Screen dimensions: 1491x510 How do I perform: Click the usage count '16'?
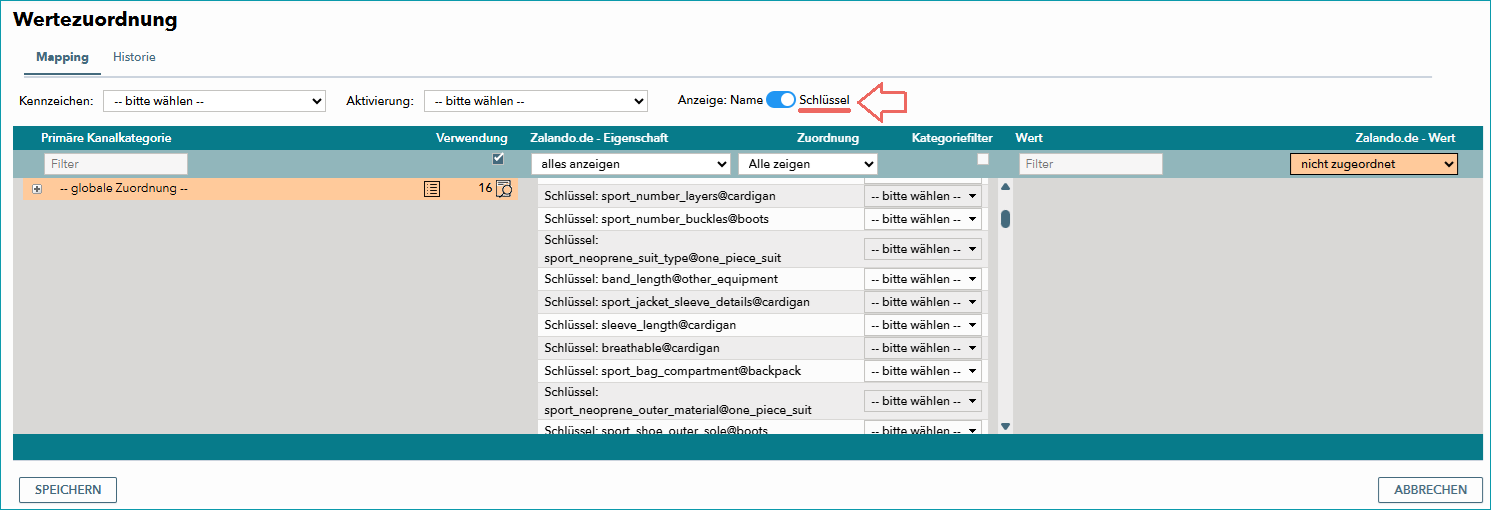pos(485,188)
